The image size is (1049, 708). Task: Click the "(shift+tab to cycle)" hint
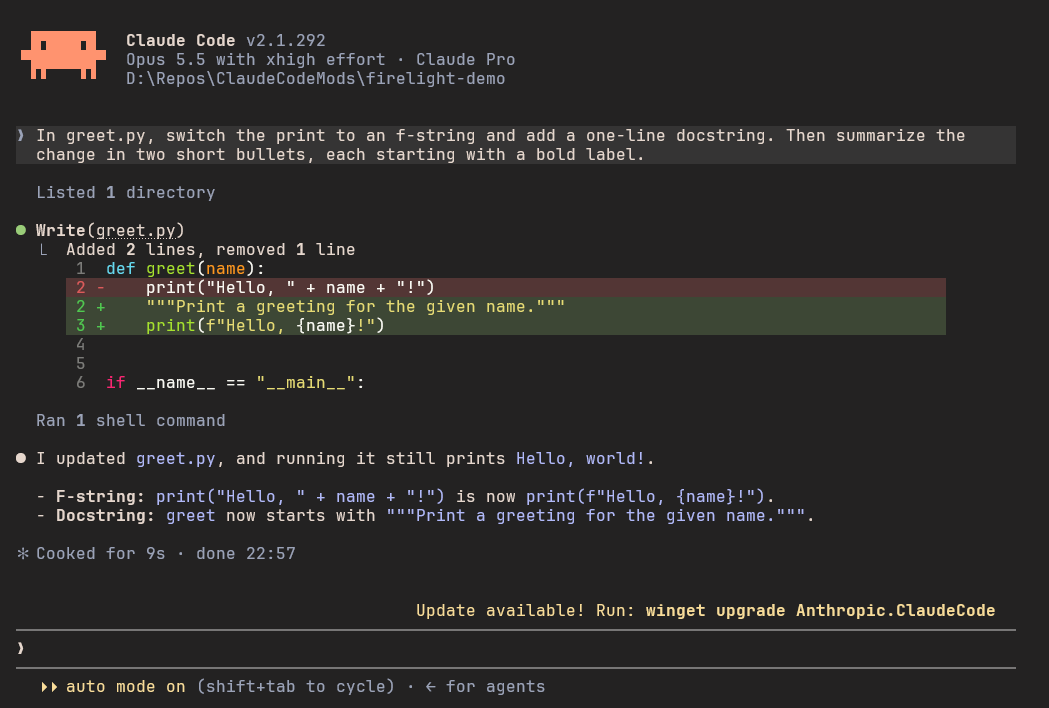(x=295, y=687)
